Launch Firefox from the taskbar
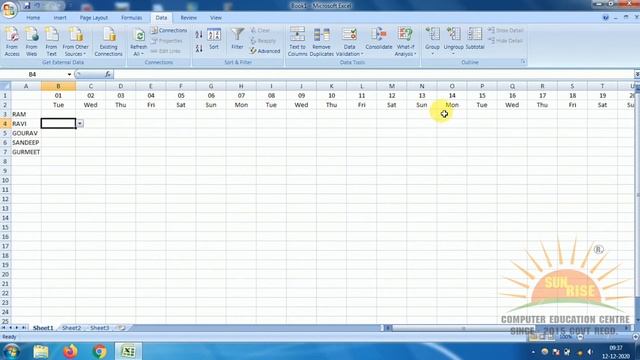The height and width of the screenshot is (360, 640). click(70, 351)
